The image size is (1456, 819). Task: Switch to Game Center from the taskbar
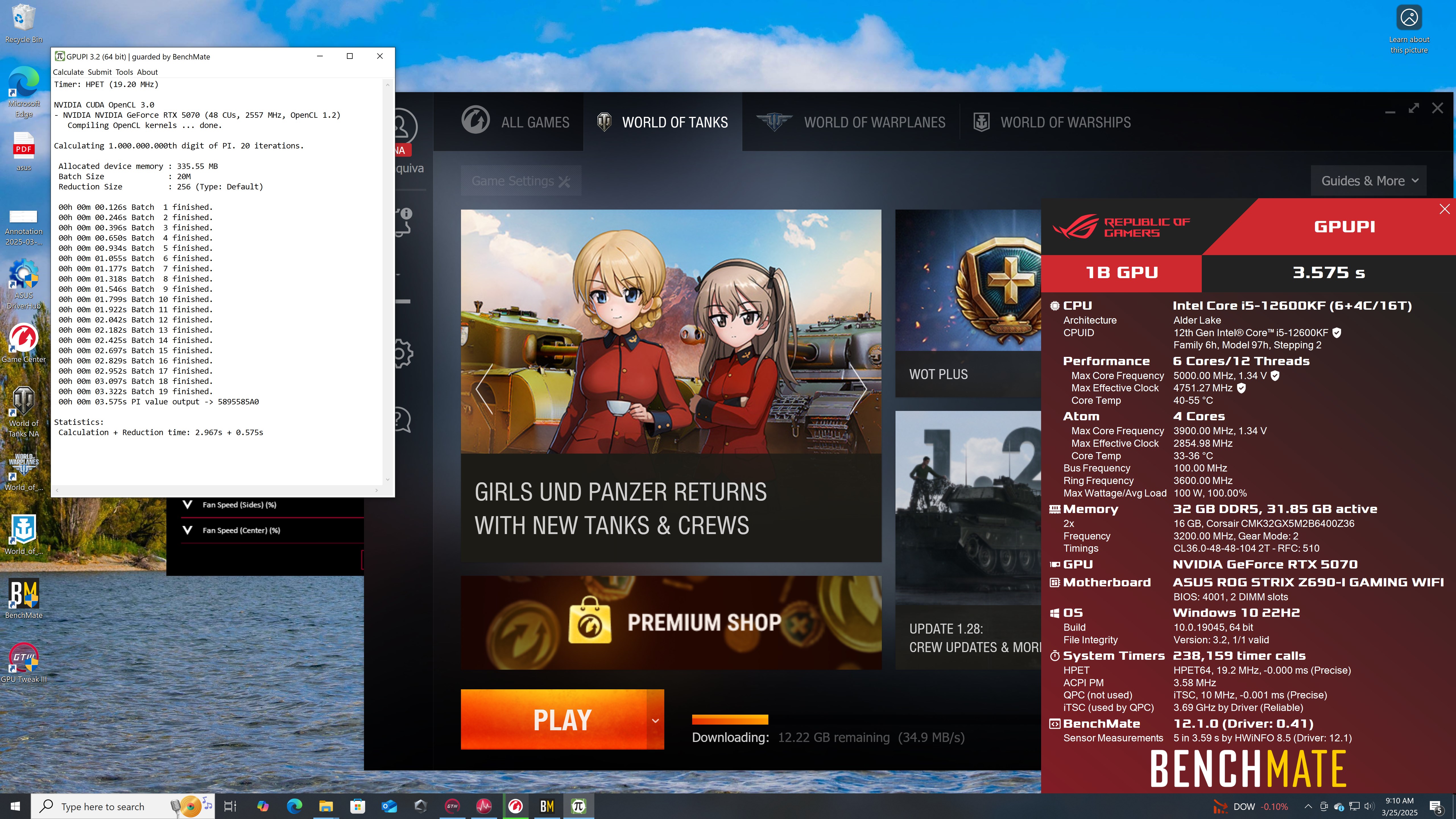(516, 806)
